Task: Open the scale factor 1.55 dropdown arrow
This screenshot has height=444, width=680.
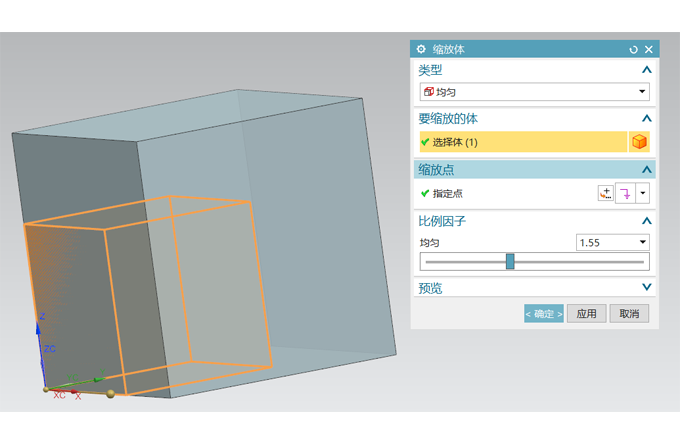Action: [x=642, y=242]
